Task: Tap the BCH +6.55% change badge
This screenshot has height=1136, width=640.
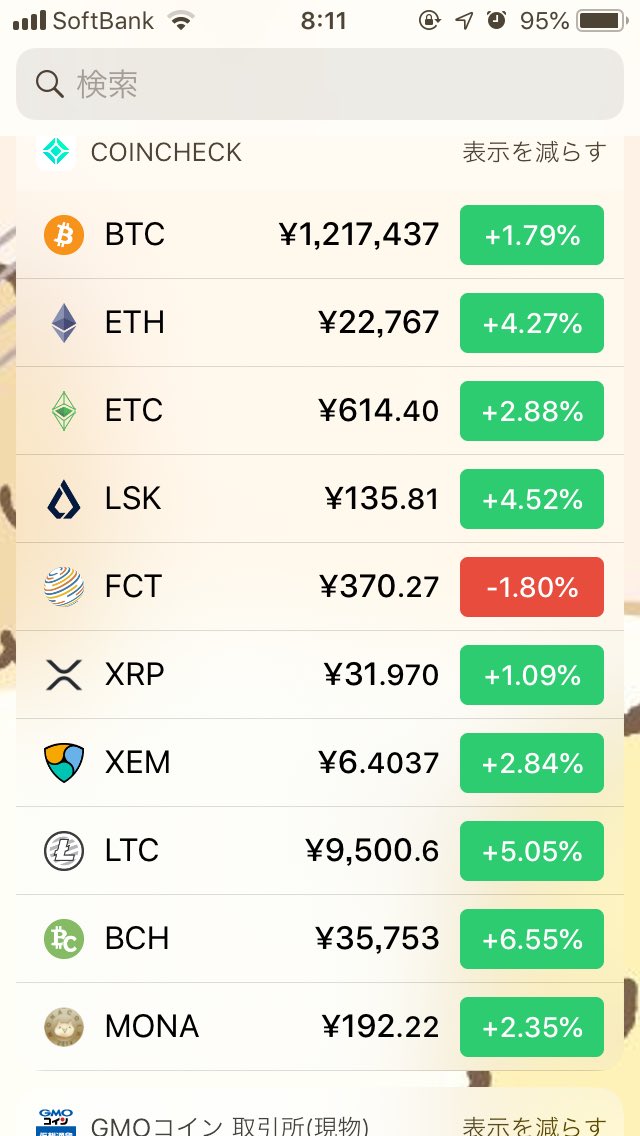Action: [531, 939]
